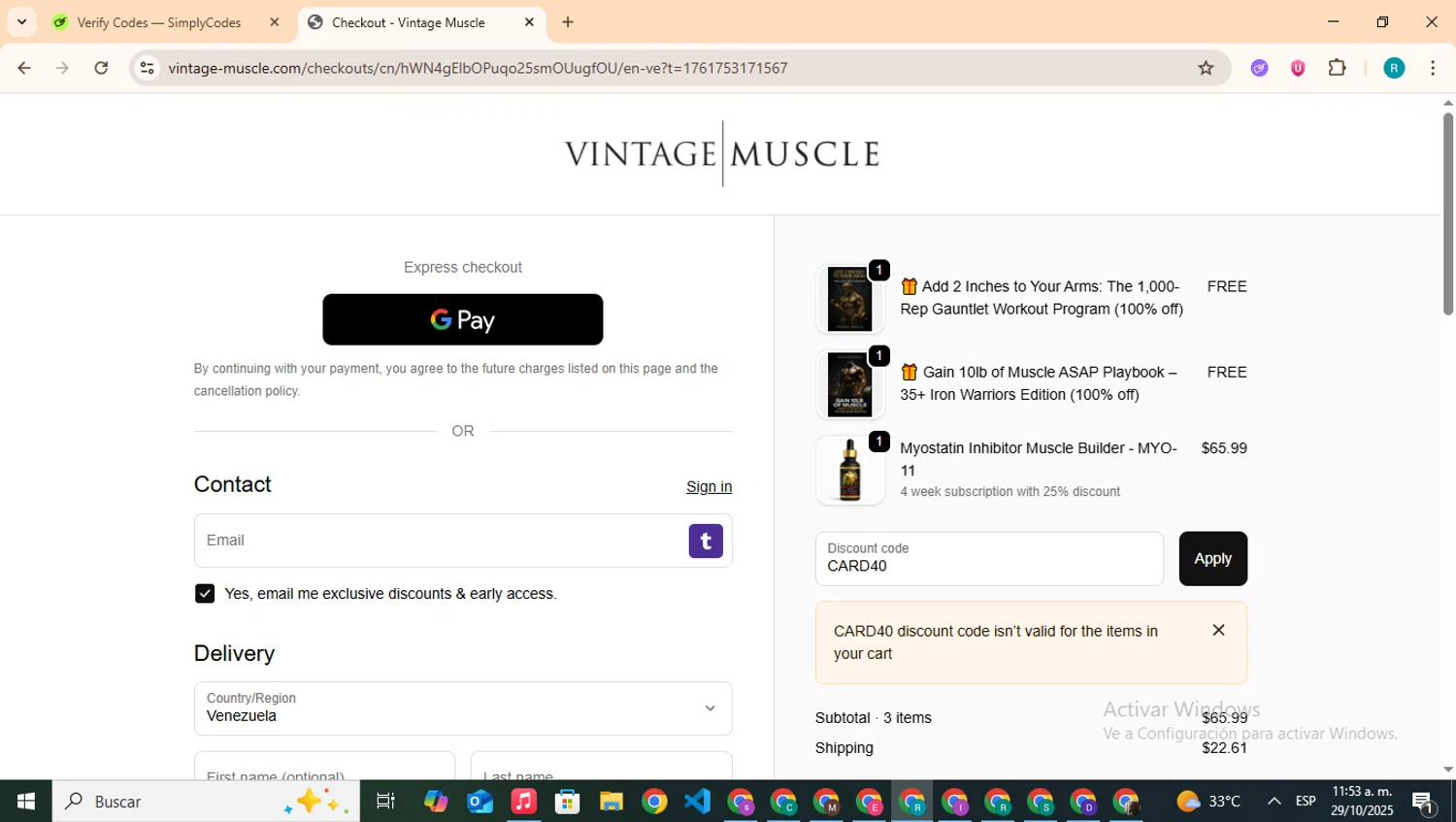Select the Checkout - Vintage Muscle tab
1456x822 pixels.
coord(409,22)
